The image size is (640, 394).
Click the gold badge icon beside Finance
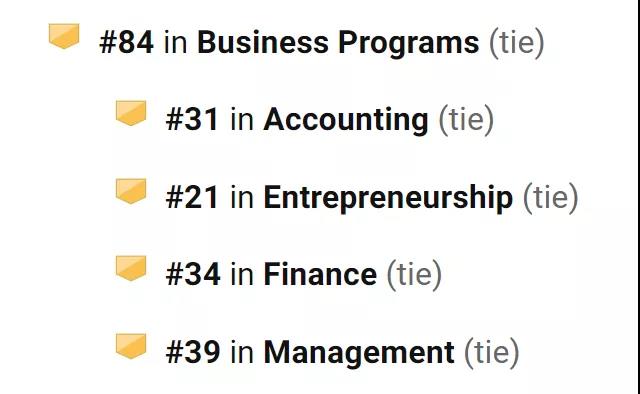pos(131,268)
